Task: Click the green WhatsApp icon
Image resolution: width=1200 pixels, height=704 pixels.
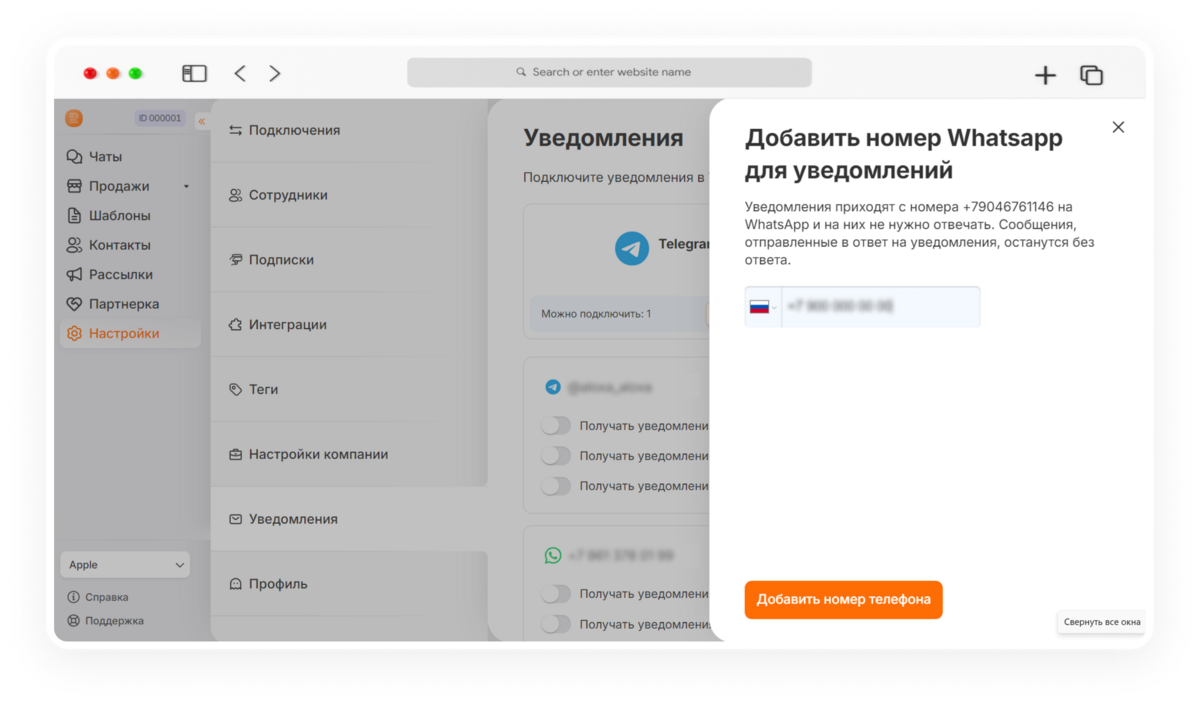Action: pyautogui.click(x=553, y=555)
